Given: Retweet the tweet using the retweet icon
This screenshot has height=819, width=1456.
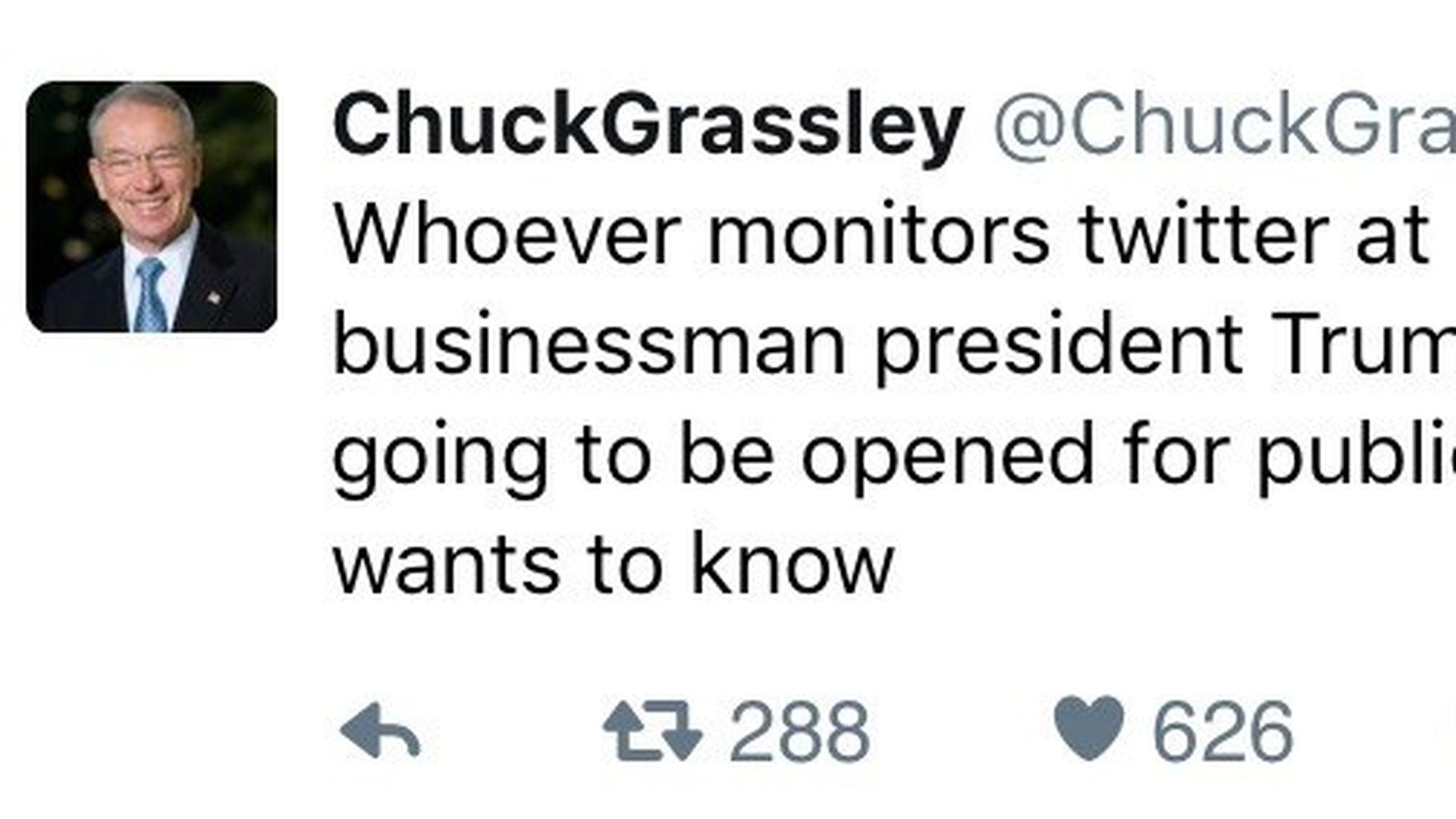Looking at the screenshot, I should [x=652, y=730].
